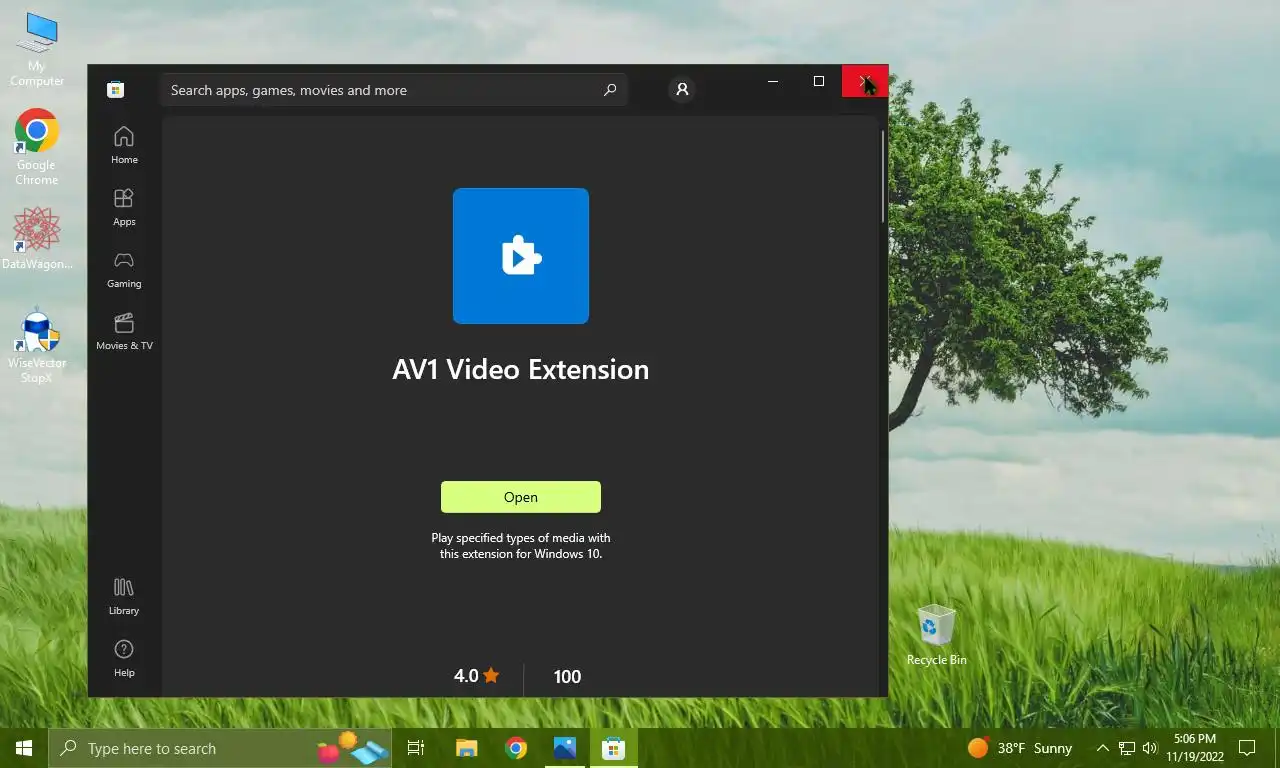Show hidden system tray icons

1103,748
